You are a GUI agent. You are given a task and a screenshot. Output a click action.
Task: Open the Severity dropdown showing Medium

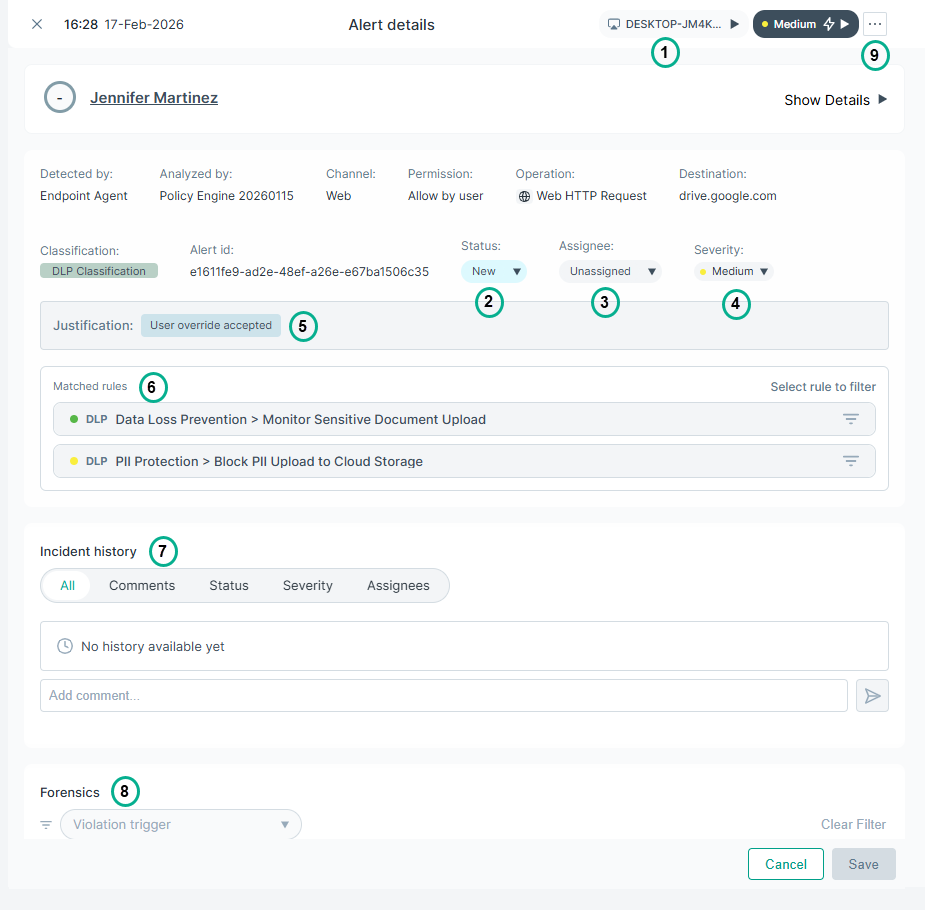tap(734, 271)
